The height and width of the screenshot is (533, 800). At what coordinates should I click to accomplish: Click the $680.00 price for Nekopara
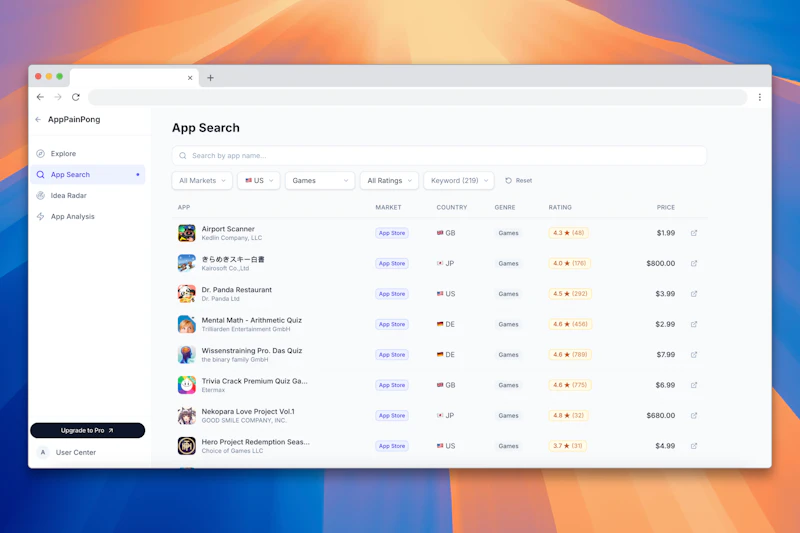pyautogui.click(x=660, y=416)
